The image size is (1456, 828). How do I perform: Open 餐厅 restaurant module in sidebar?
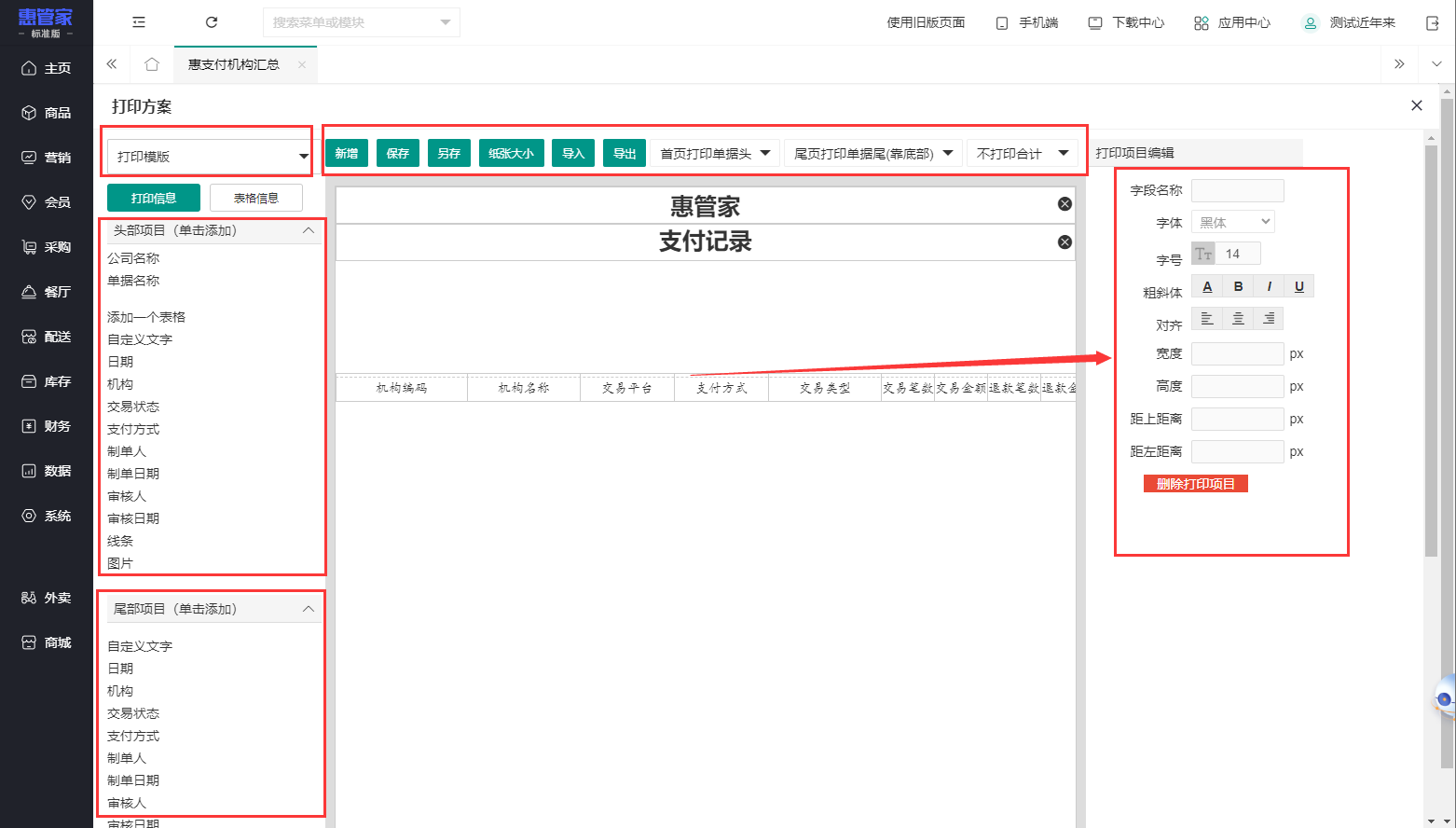[46, 292]
